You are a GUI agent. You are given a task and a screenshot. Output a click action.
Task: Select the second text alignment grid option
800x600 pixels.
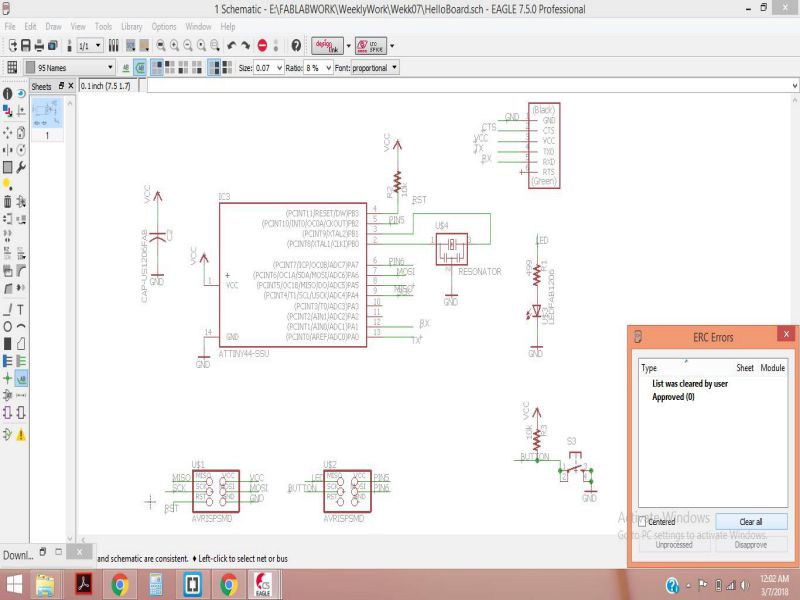[170, 67]
